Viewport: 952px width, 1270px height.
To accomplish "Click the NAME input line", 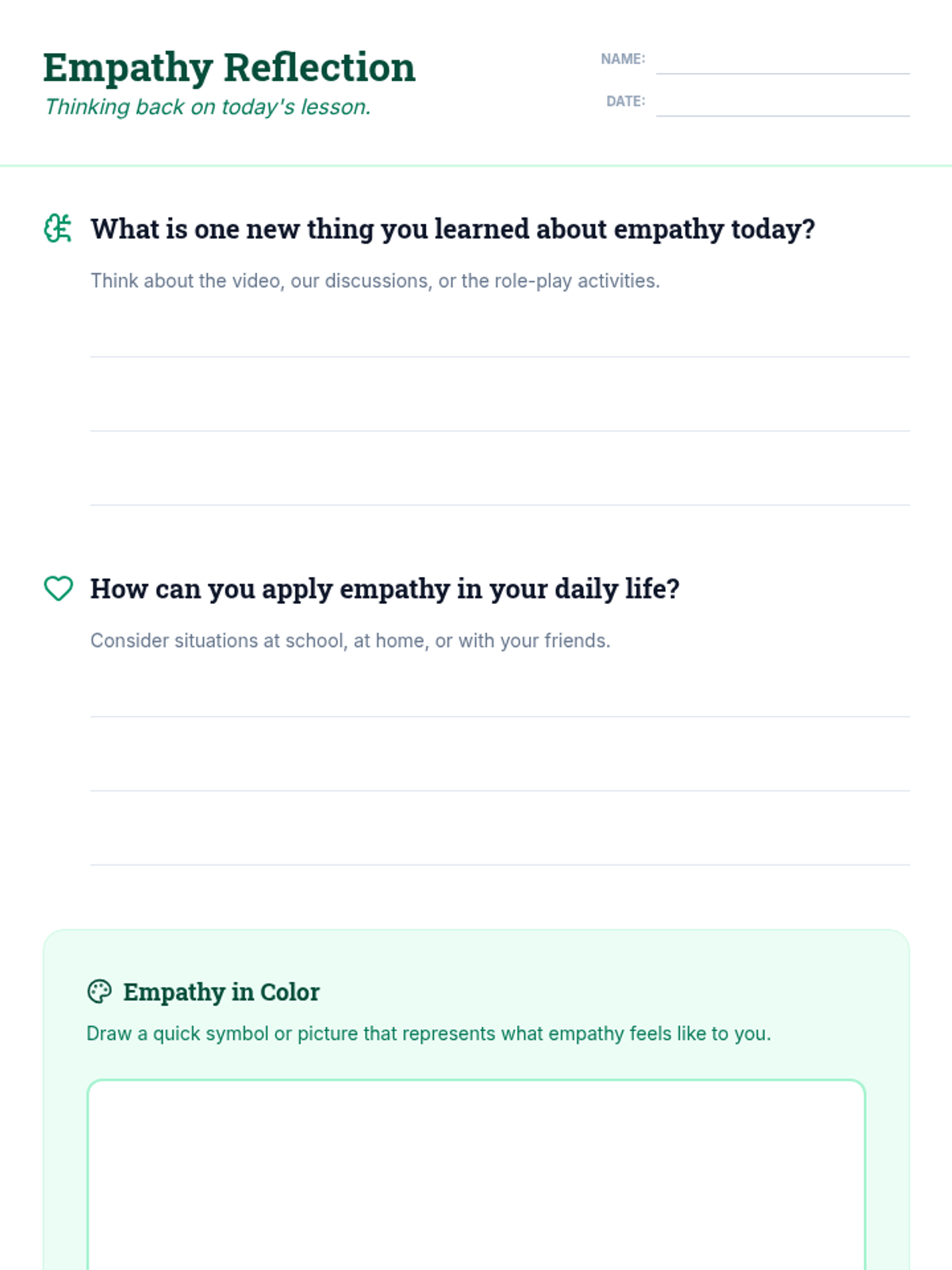I will coord(782,61).
